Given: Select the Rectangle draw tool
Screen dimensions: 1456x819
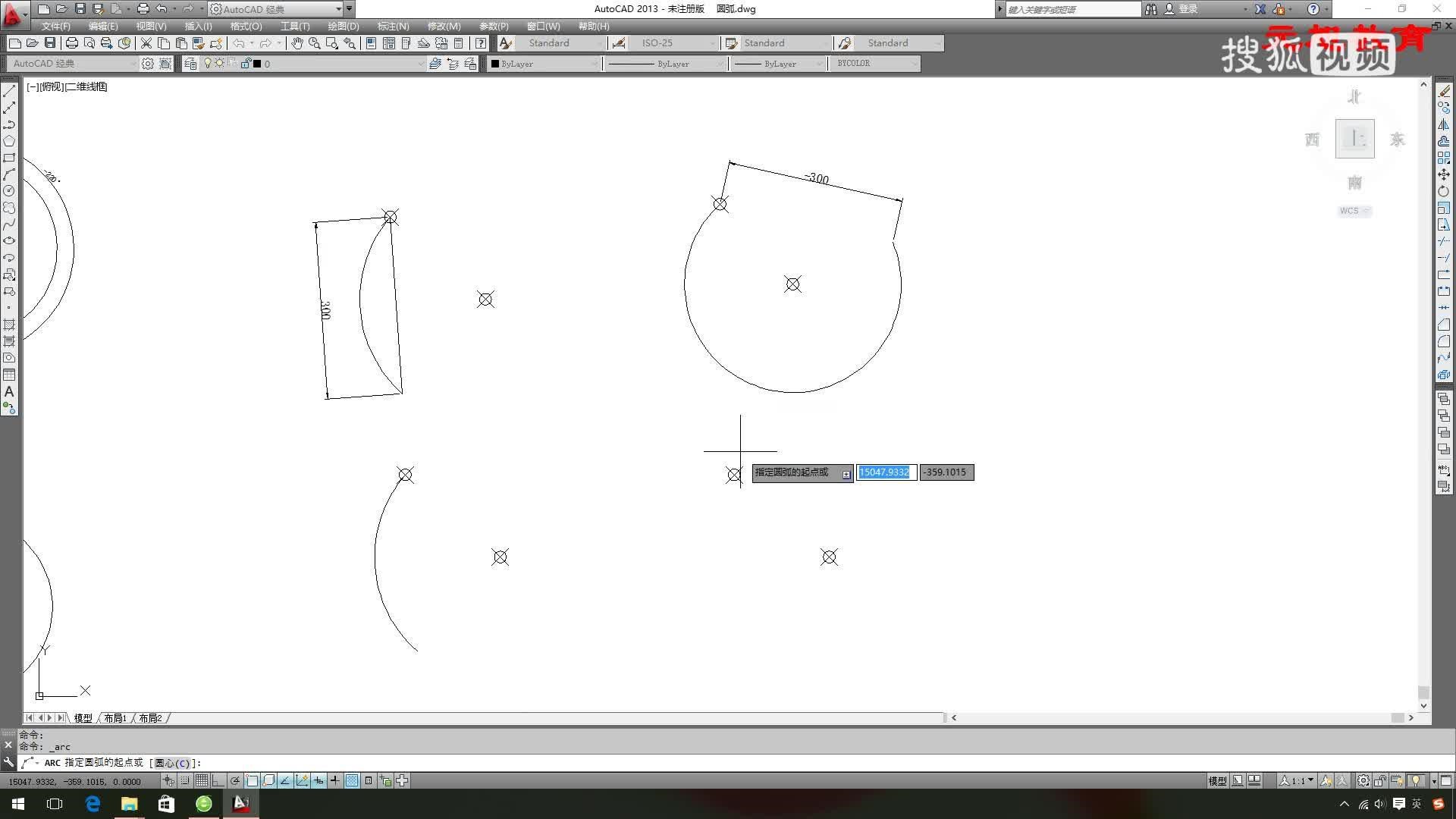Looking at the screenshot, I should coord(9,158).
